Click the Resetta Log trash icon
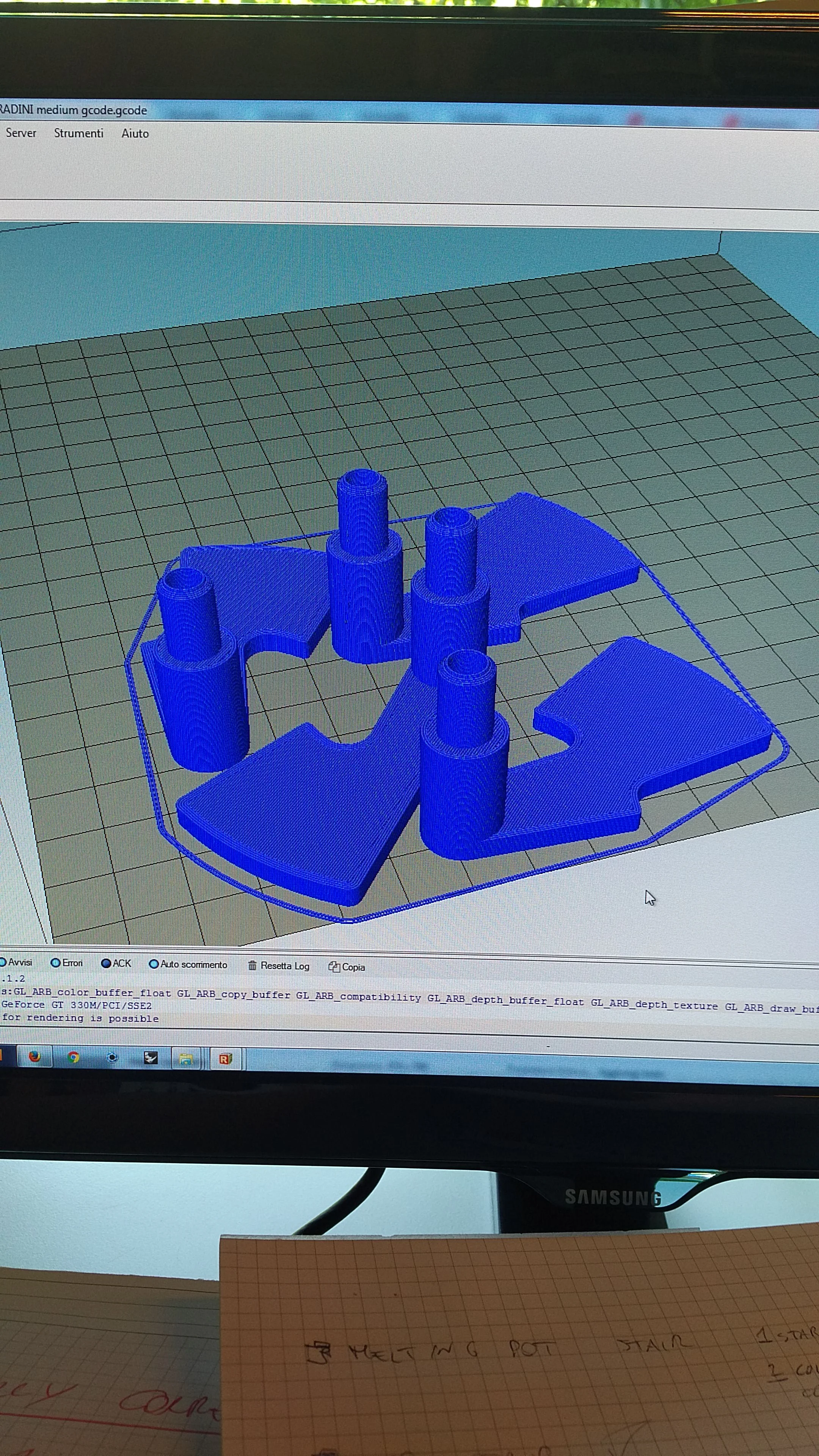This screenshot has width=819, height=1456. 252,965
